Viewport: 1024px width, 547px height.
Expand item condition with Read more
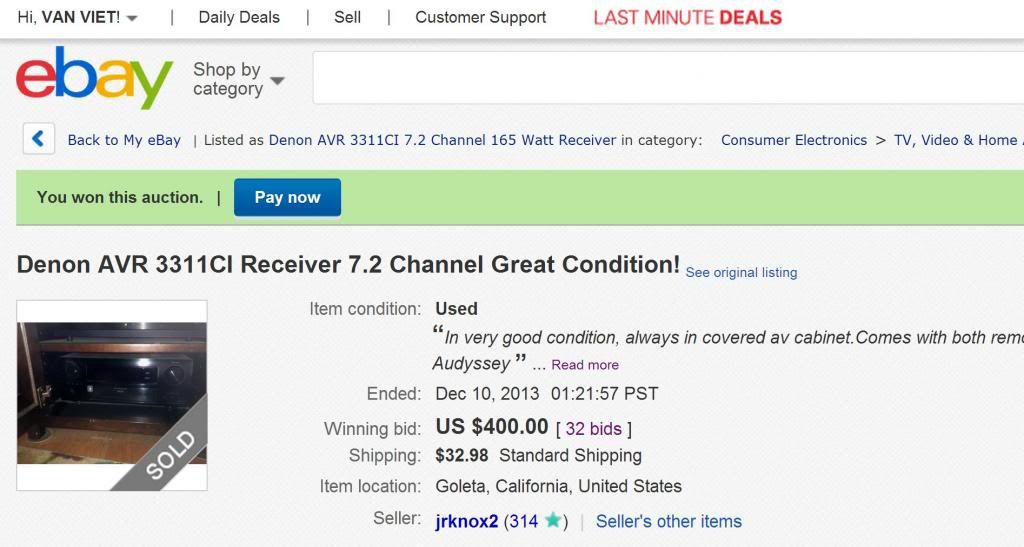(x=585, y=365)
